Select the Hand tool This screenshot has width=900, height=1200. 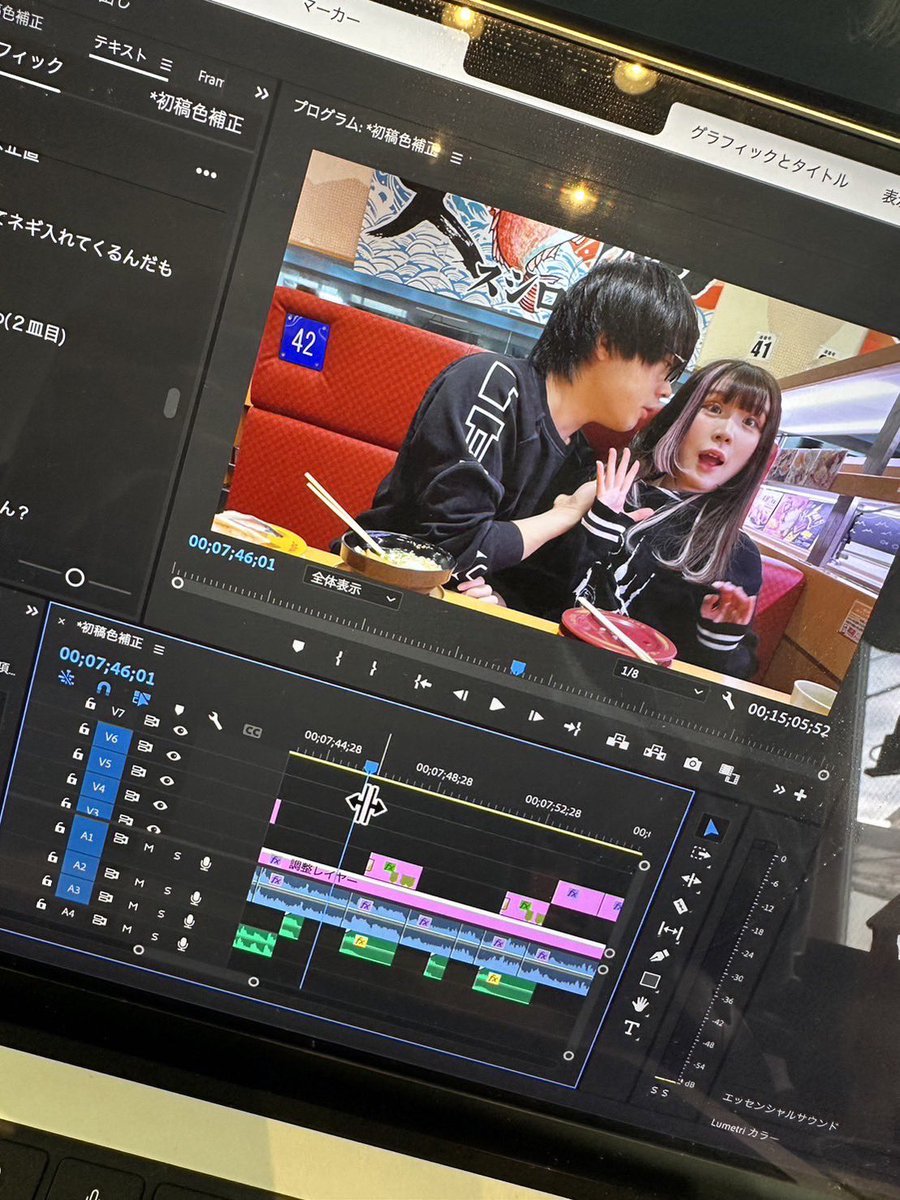pos(640,1004)
